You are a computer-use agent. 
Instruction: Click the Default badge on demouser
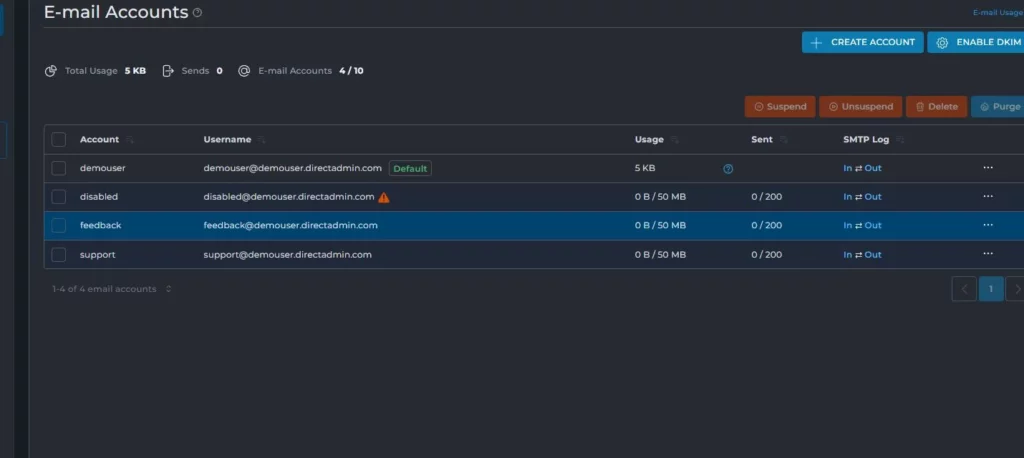[x=410, y=169]
